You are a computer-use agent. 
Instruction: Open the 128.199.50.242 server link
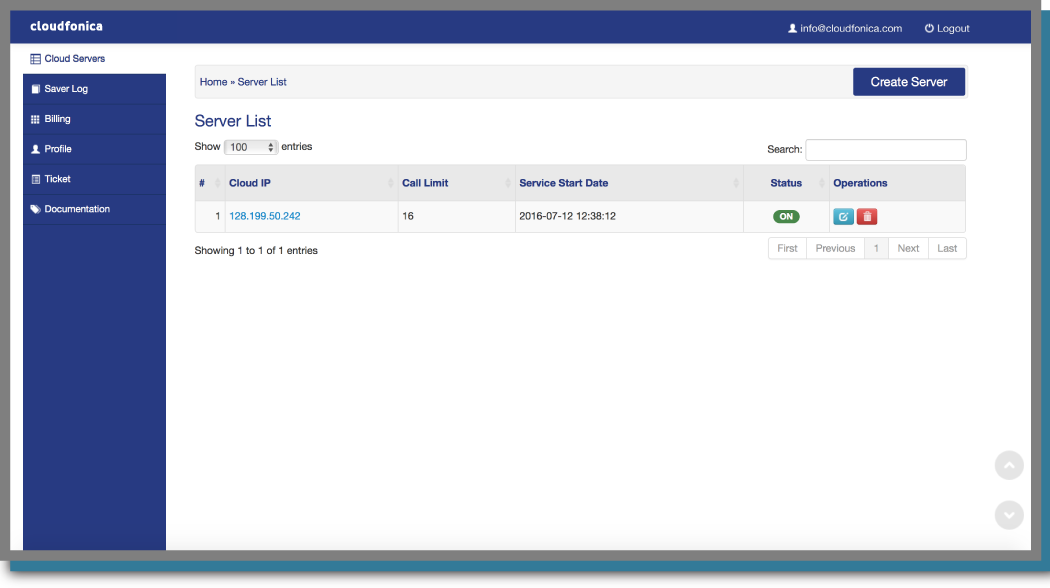click(x=265, y=216)
